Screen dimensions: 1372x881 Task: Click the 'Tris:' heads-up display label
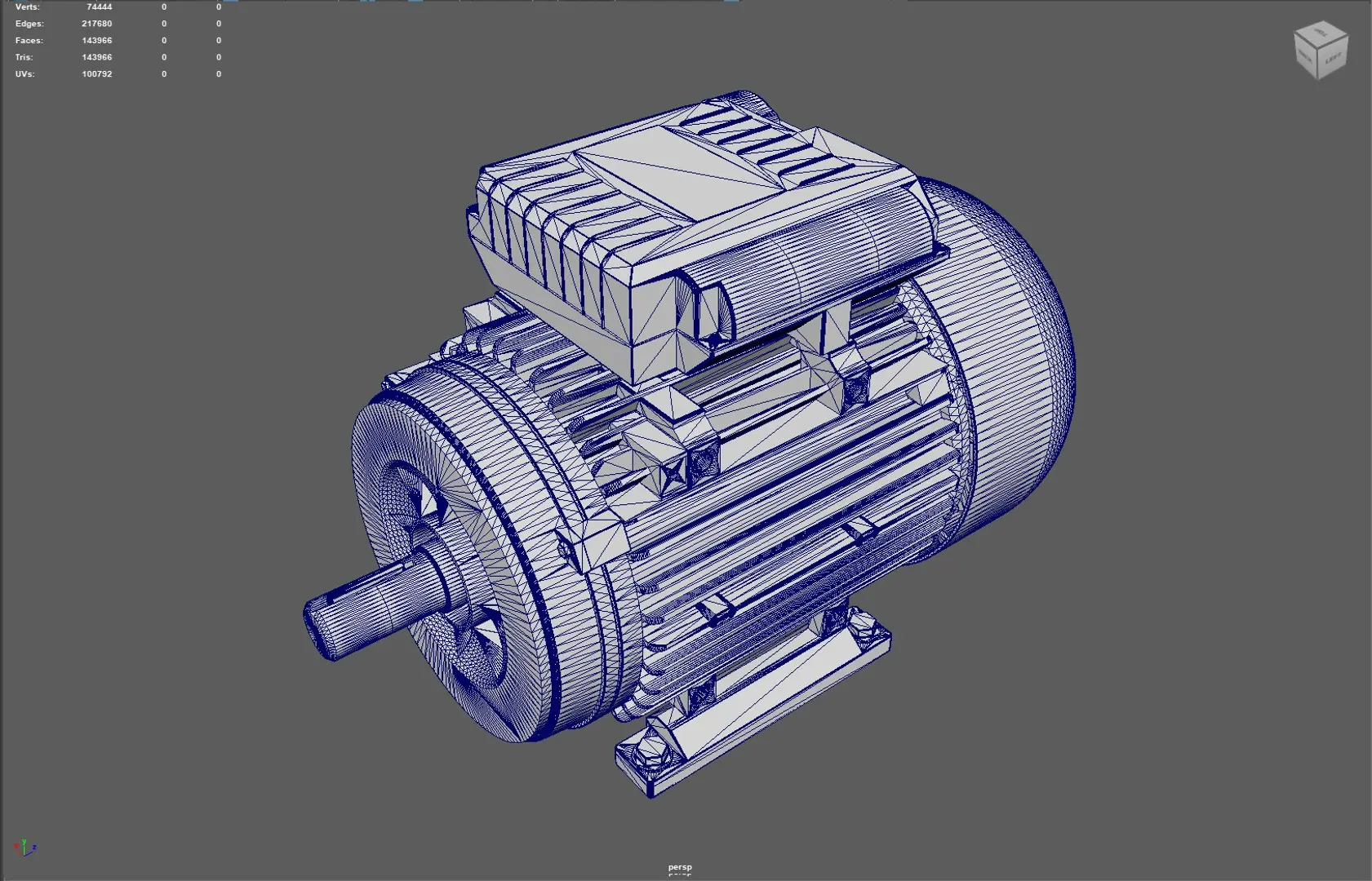[x=24, y=57]
